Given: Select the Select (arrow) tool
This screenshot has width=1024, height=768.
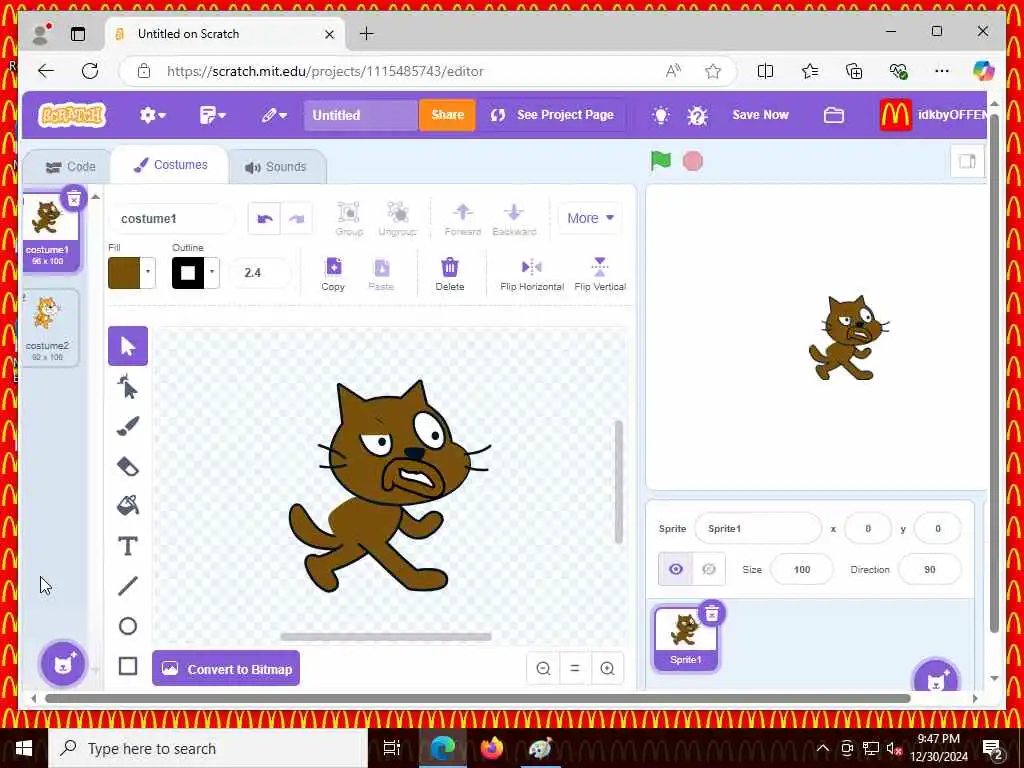Looking at the screenshot, I should point(127,346).
